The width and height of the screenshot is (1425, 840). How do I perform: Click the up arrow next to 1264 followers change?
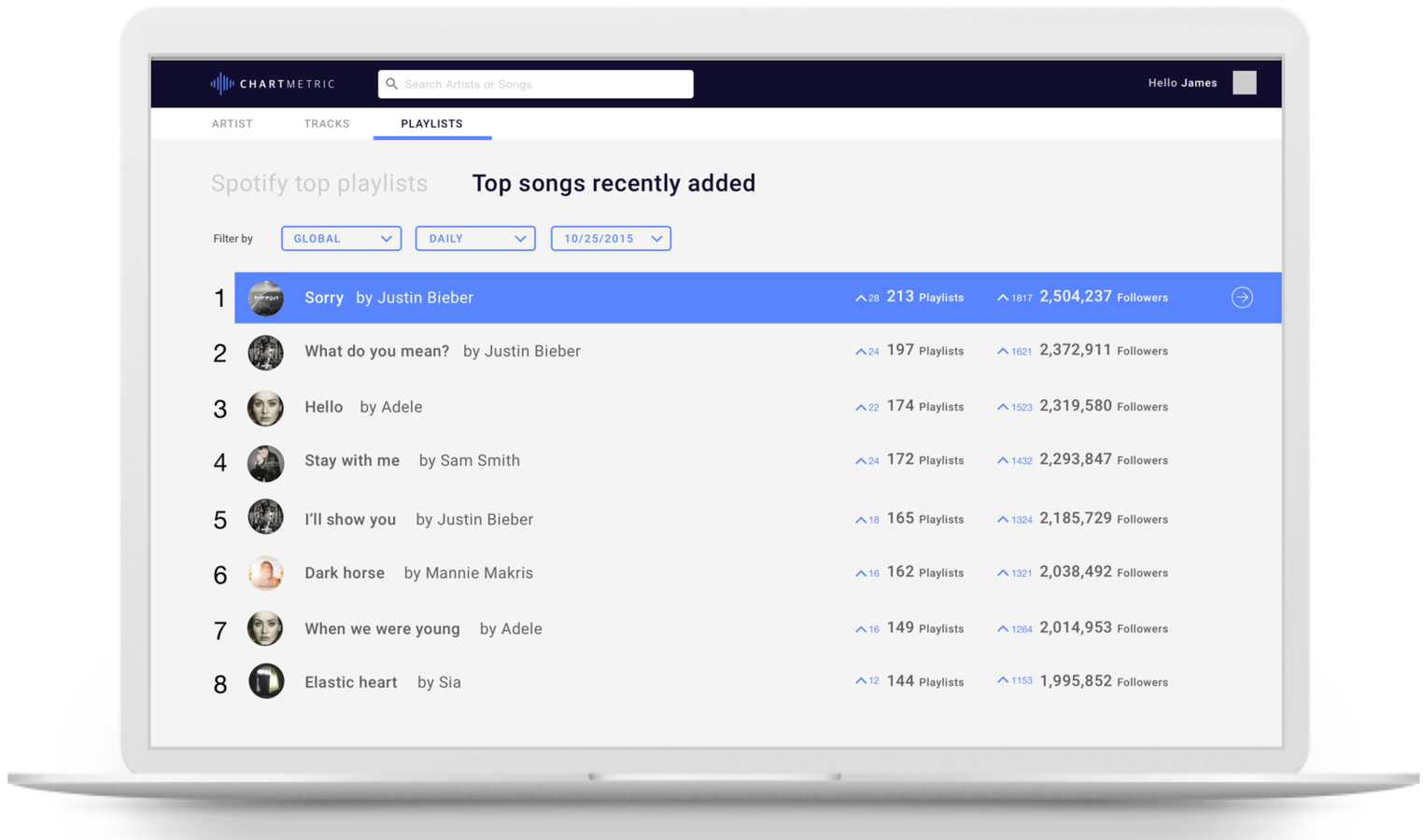click(1002, 629)
